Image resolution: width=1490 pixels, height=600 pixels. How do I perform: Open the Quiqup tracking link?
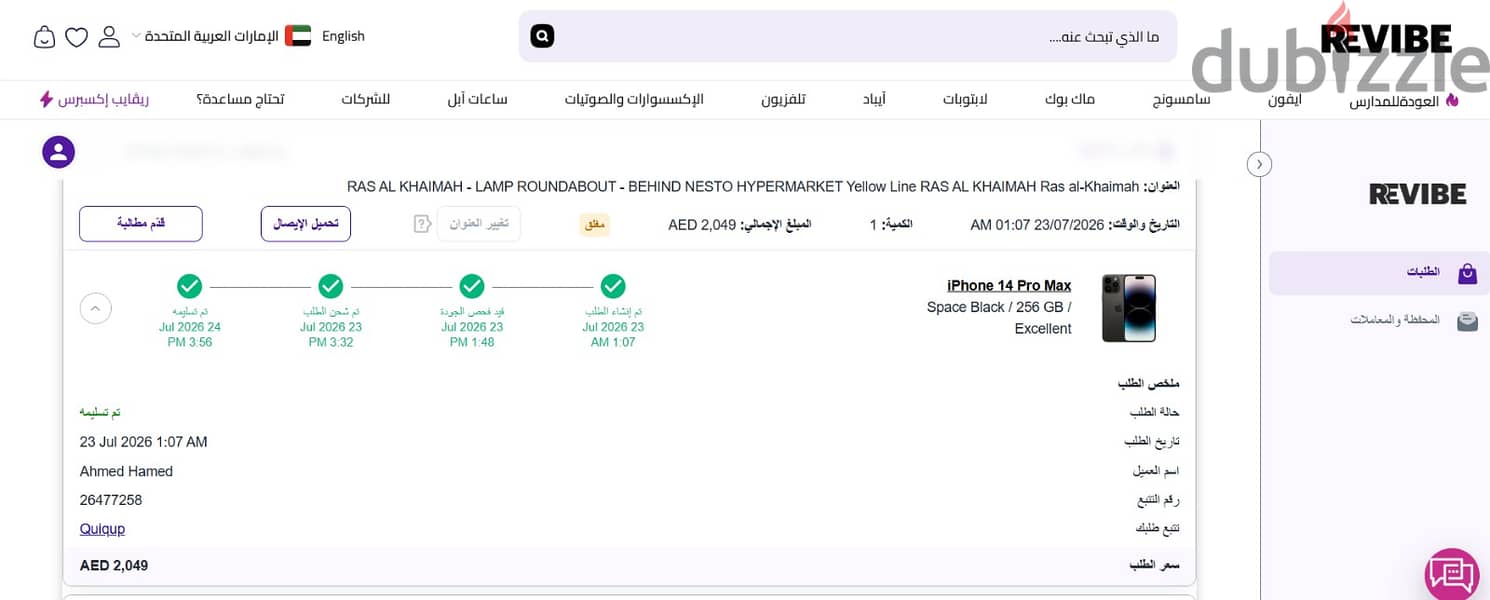point(102,529)
